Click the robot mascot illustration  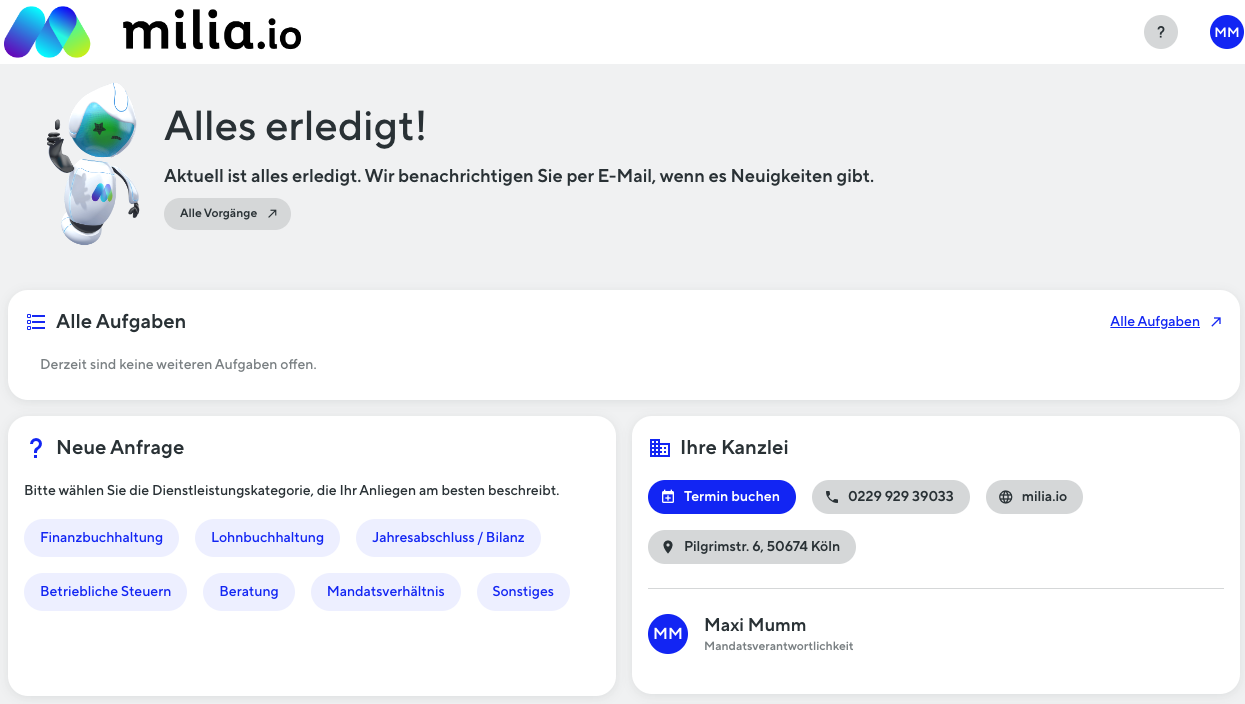pos(94,162)
